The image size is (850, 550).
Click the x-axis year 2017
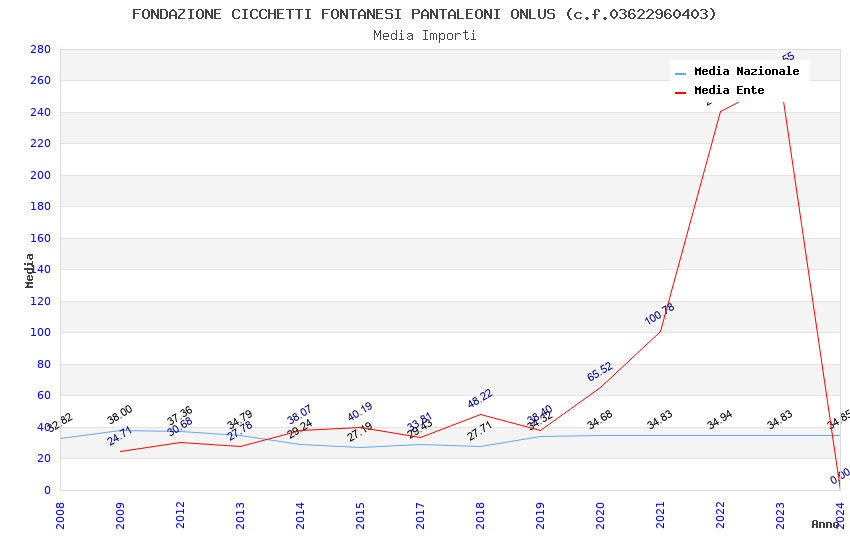[x=420, y=515]
